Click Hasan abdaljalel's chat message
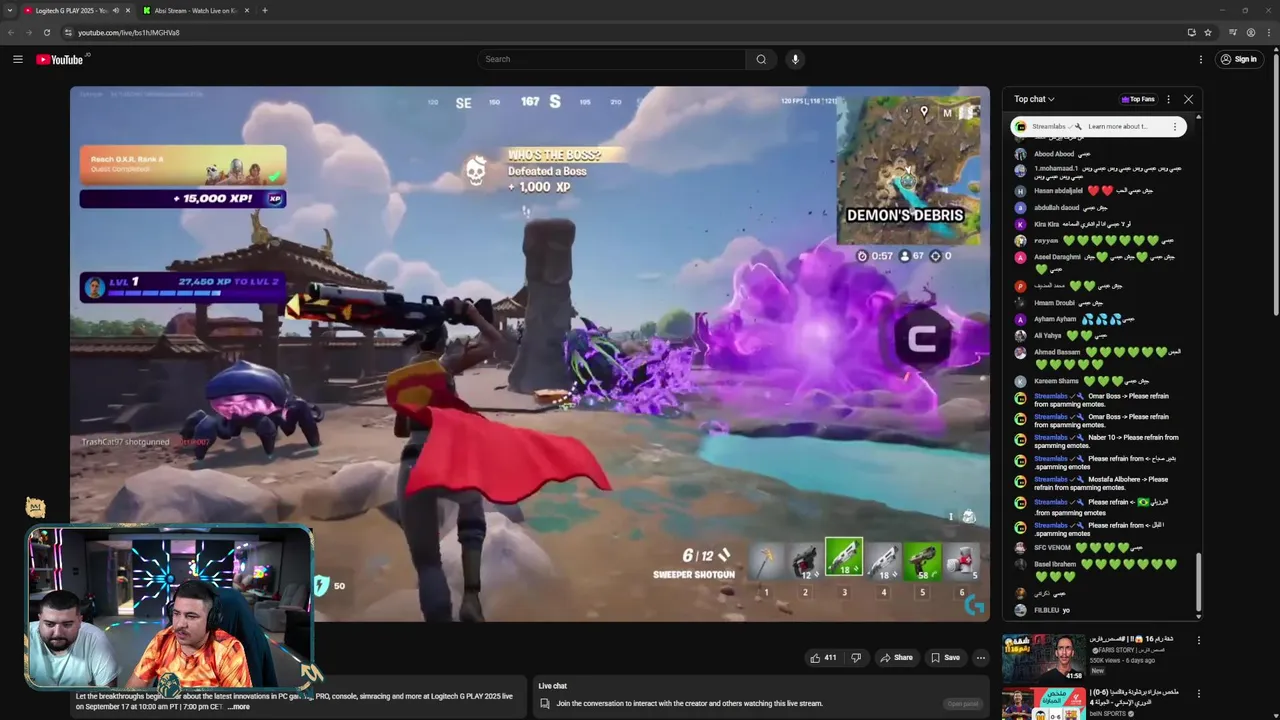Screen dimensions: 1280x720 (x=1098, y=190)
